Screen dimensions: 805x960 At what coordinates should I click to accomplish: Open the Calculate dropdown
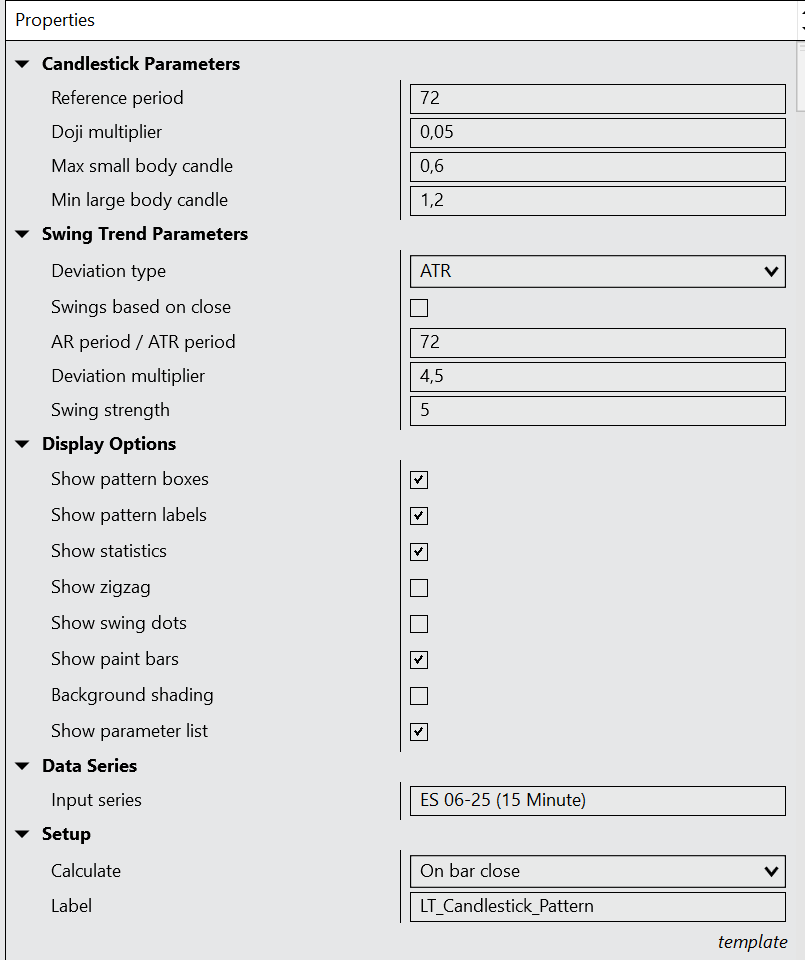(x=597, y=871)
